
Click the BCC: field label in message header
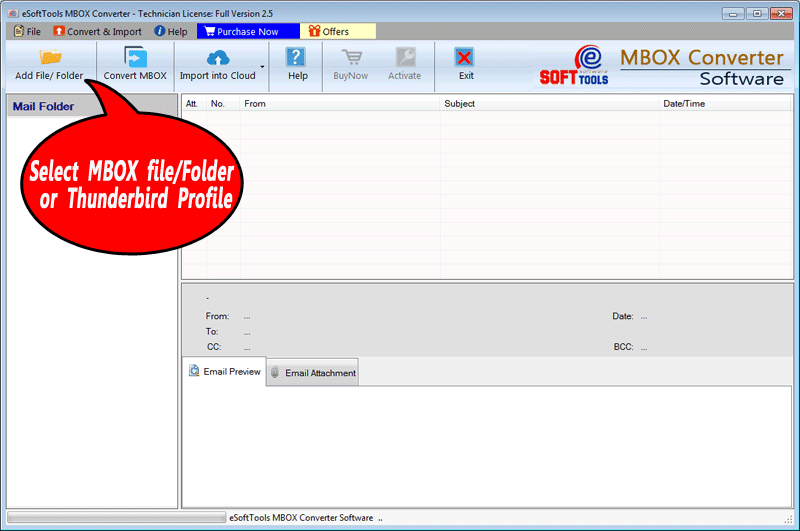623,347
